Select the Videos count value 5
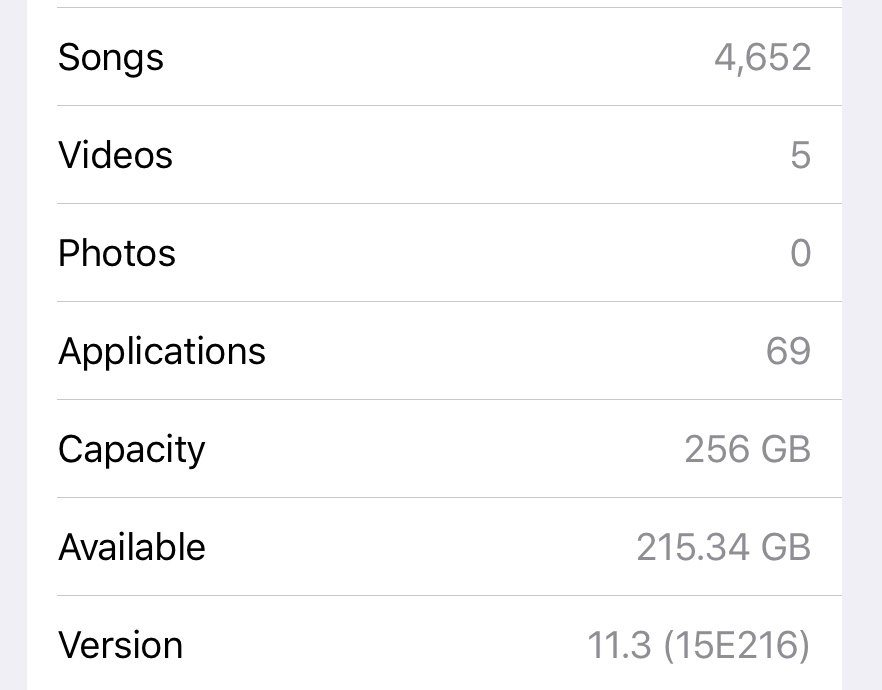 point(800,155)
